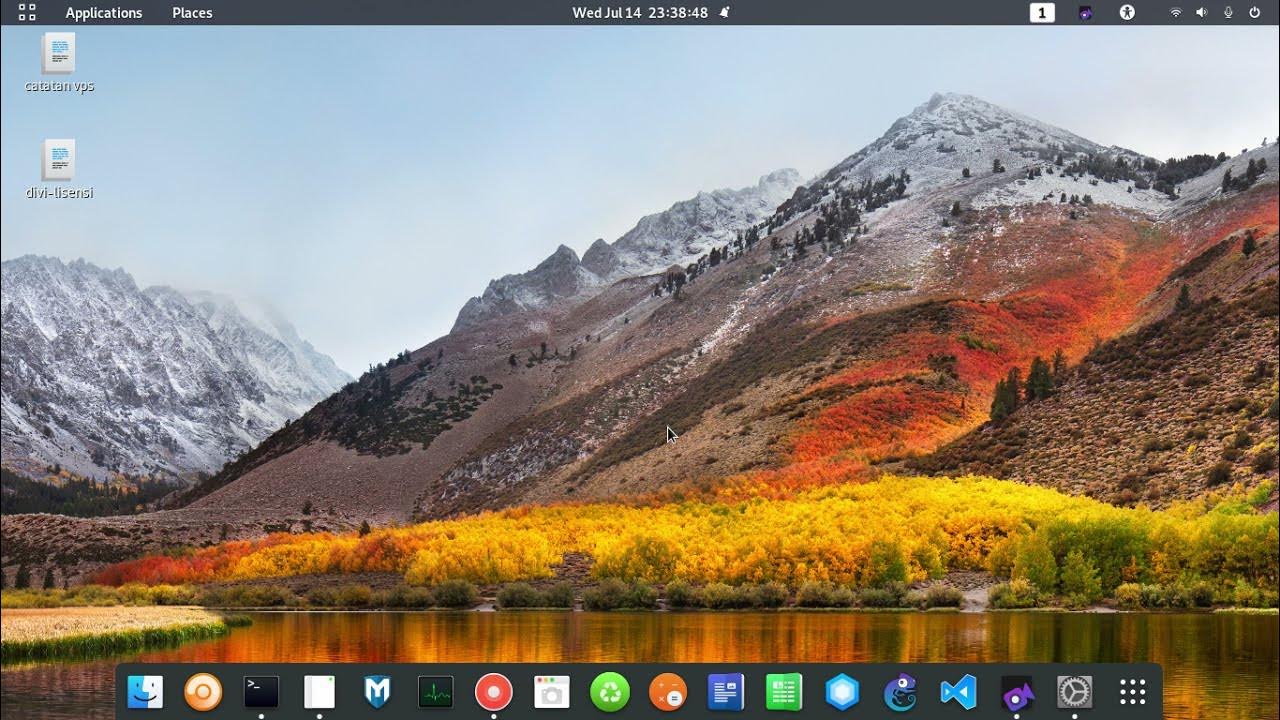Open the purple video recorder dock icon
This screenshot has height=720, width=1280.
1016,691
